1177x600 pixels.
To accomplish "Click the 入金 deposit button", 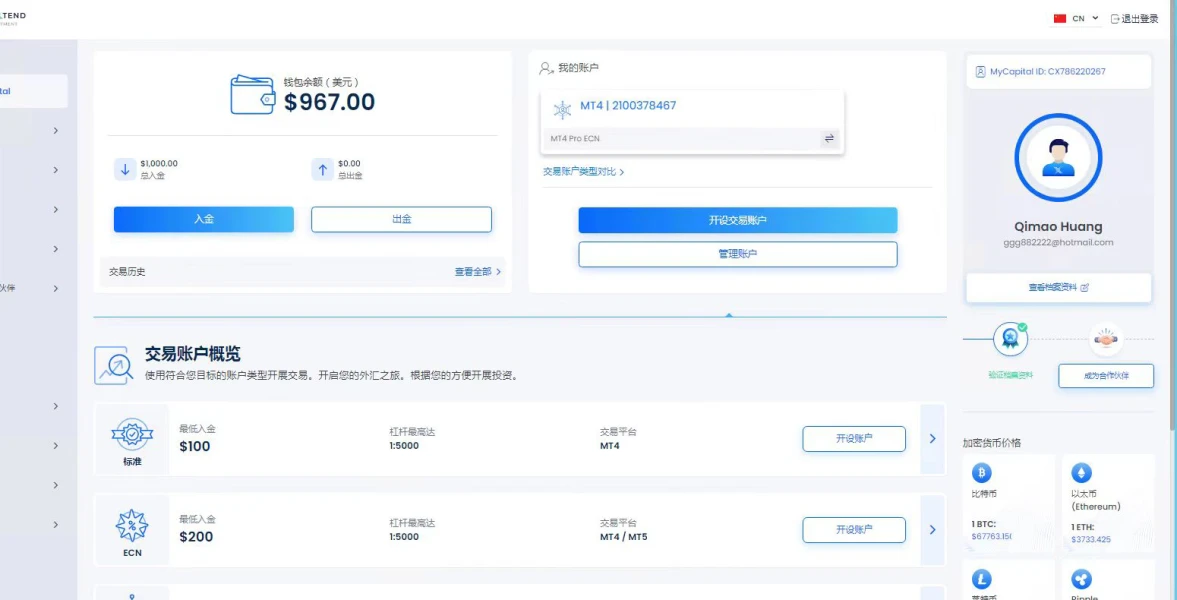I will click(203, 219).
